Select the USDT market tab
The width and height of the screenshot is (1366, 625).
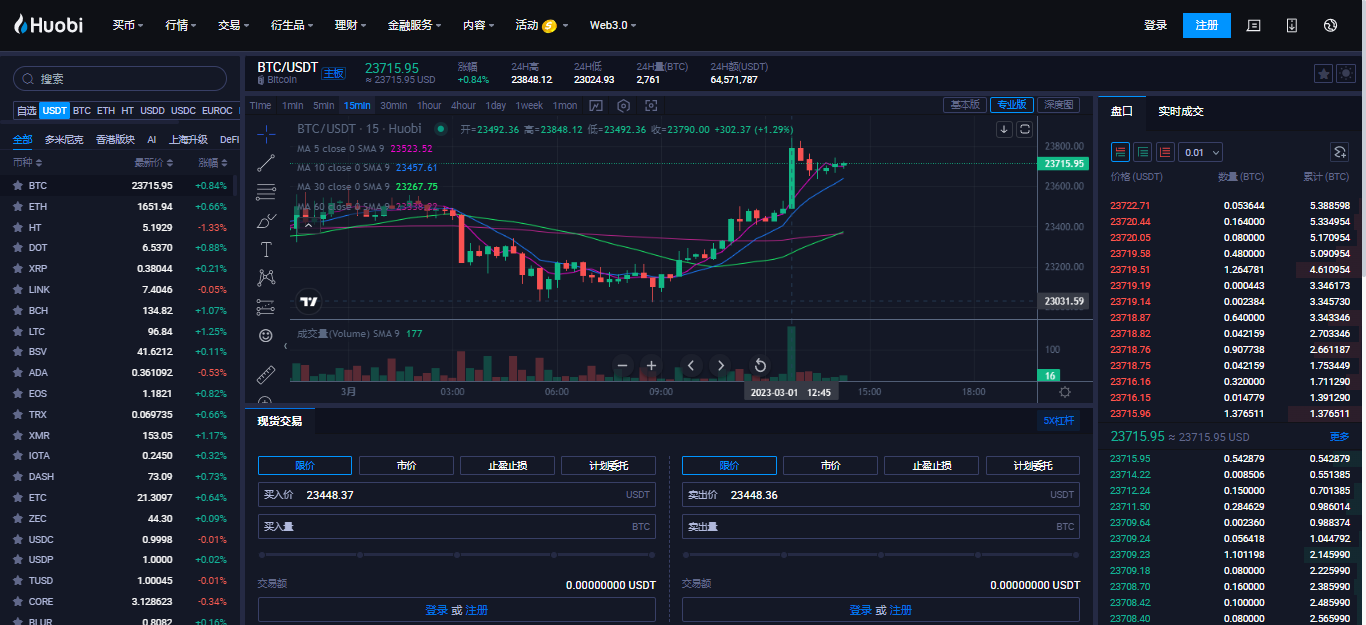[54, 111]
